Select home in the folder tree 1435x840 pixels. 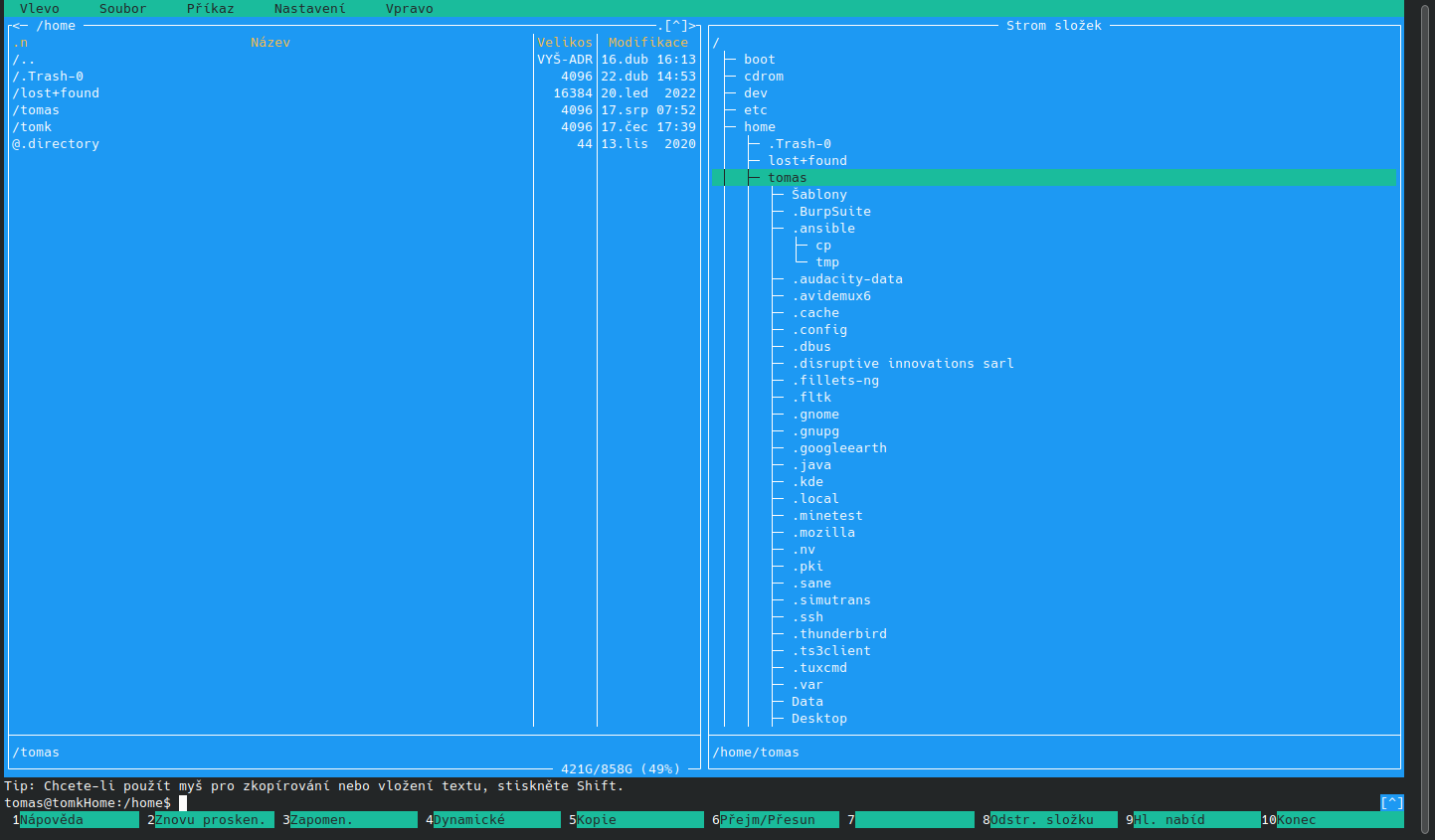click(760, 127)
